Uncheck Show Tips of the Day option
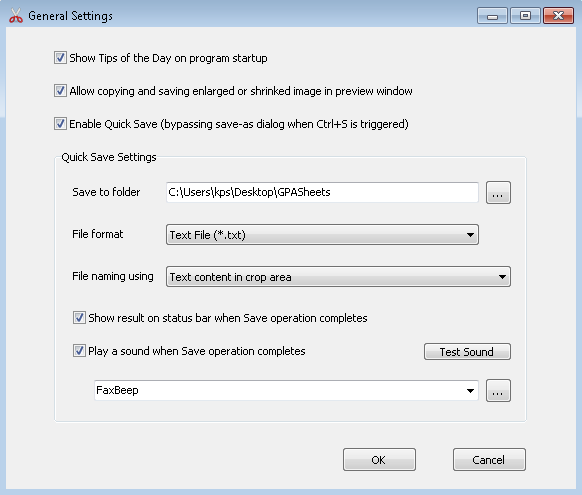The width and height of the screenshot is (582, 495). [60, 58]
